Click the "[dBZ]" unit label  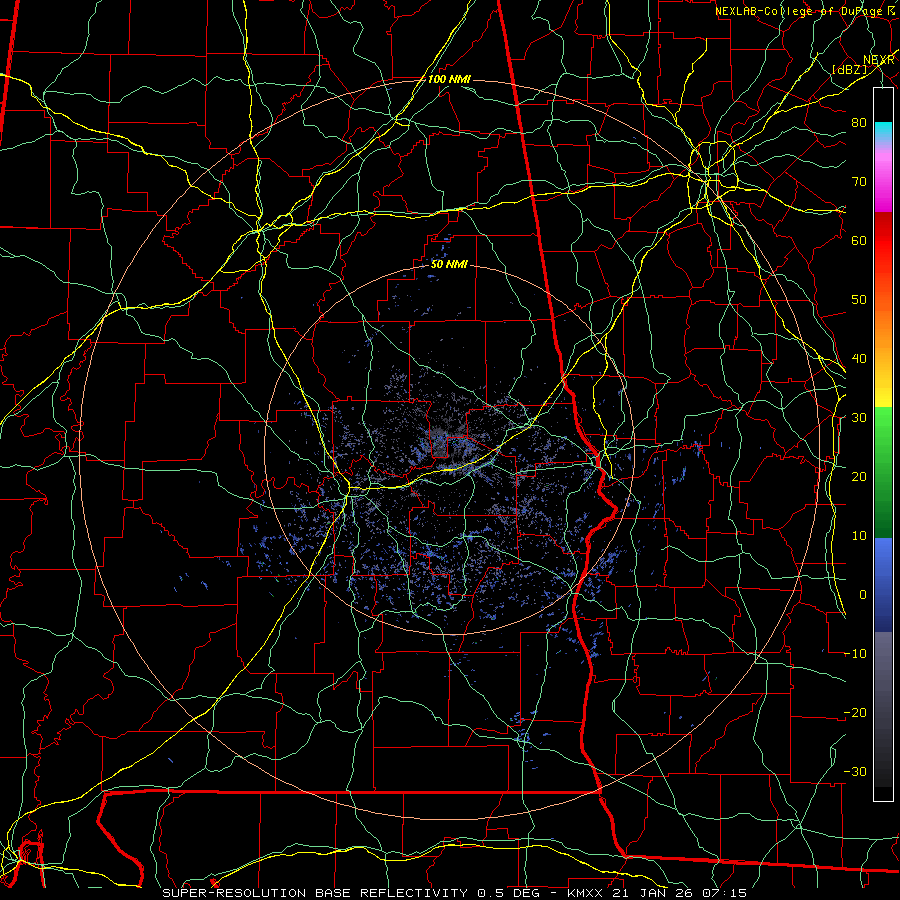point(849,69)
